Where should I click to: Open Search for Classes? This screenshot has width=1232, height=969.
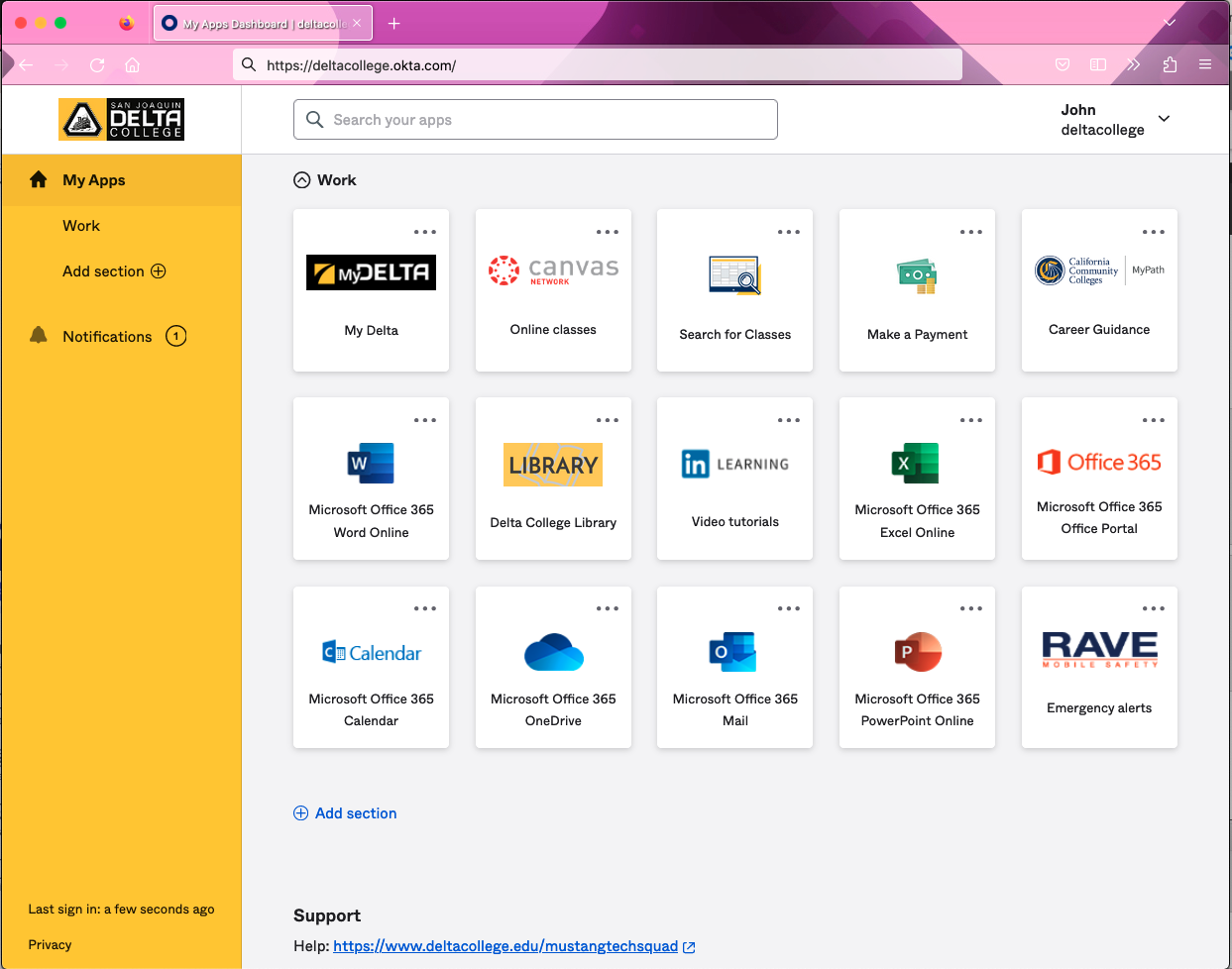pos(734,290)
